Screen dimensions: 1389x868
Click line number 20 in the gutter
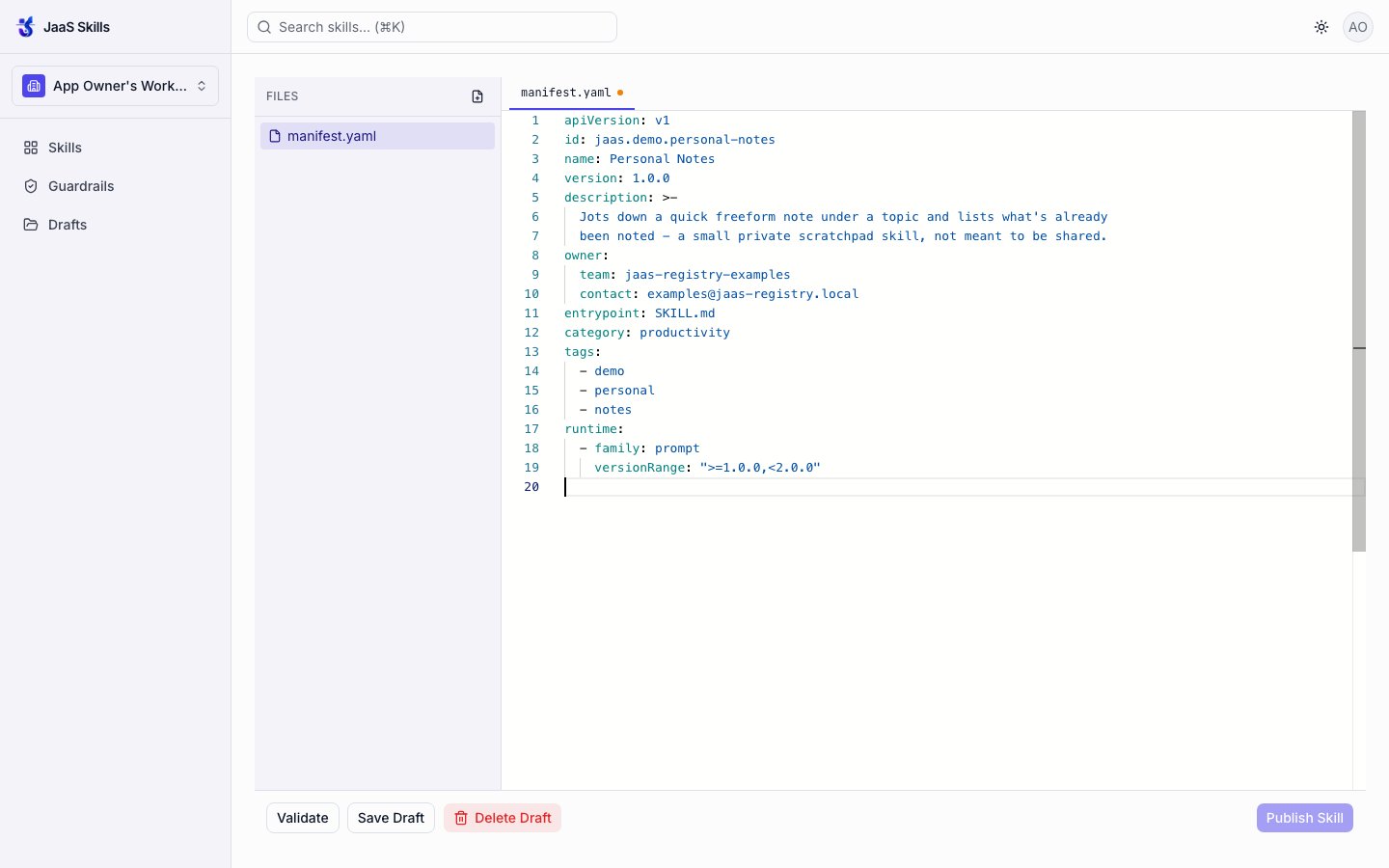pyautogui.click(x=531, y=487)
